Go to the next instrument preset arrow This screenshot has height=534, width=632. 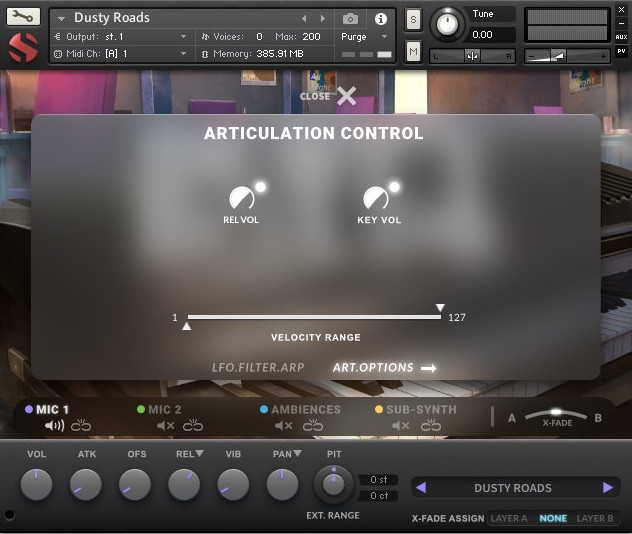point(322,19)
